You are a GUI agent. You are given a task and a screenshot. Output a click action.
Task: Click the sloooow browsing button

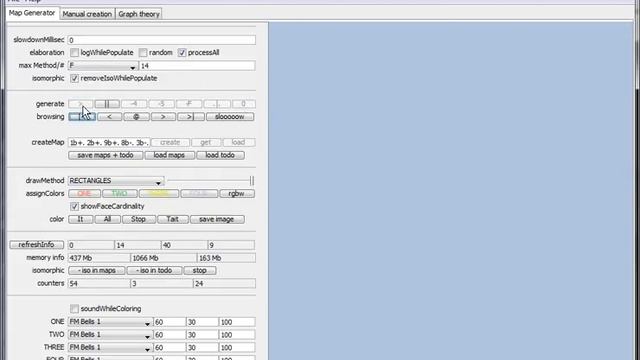[x=230, y=117]
